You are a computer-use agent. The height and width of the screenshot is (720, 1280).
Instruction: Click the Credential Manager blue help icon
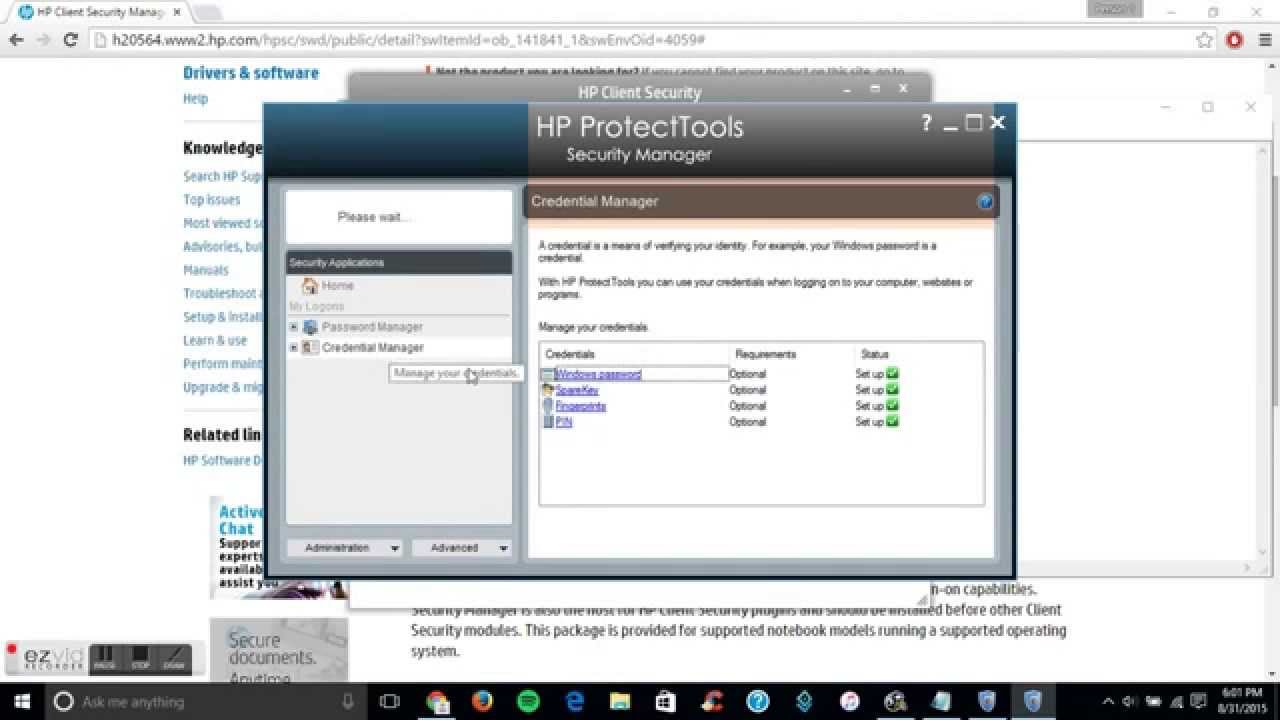[x=985, y=202]
